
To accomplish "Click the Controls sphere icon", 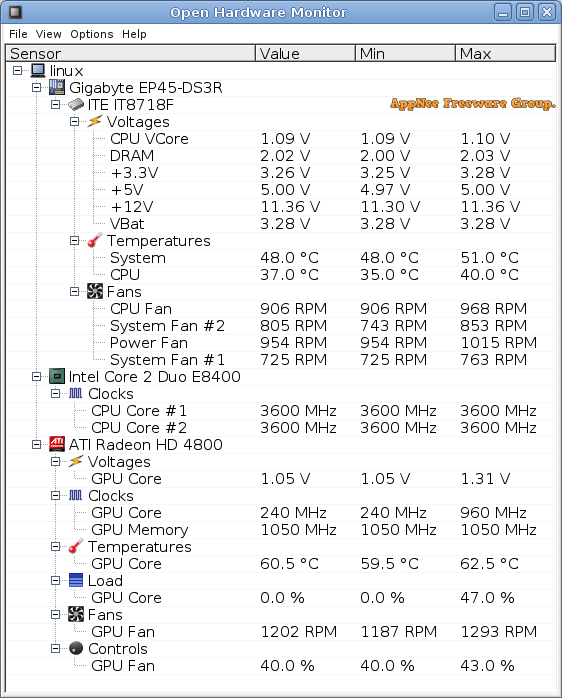I will pyautogui.click(x=76, y=649).
